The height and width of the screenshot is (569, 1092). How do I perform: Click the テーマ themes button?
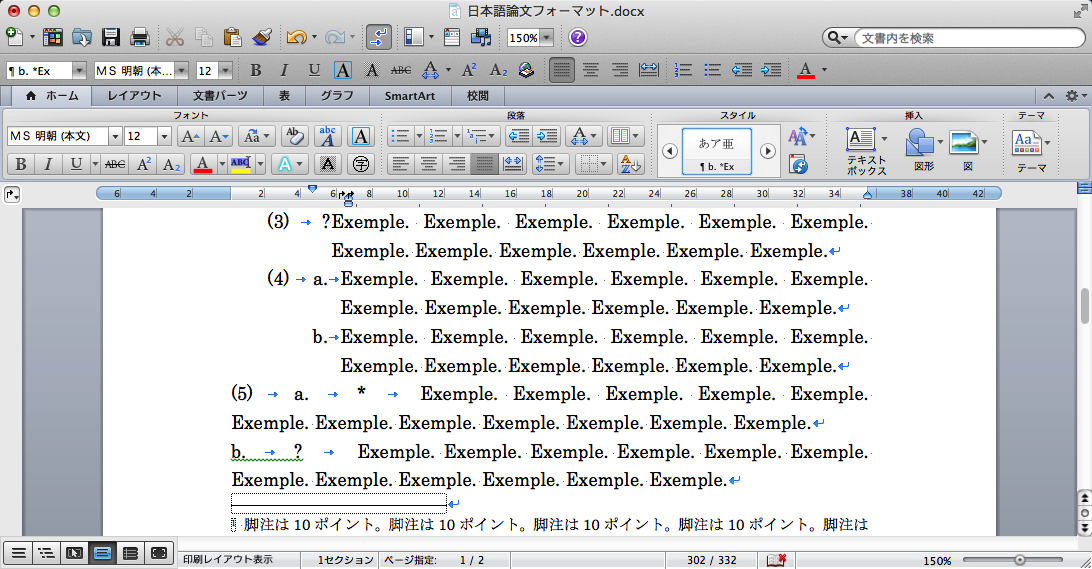(1031, 151)
